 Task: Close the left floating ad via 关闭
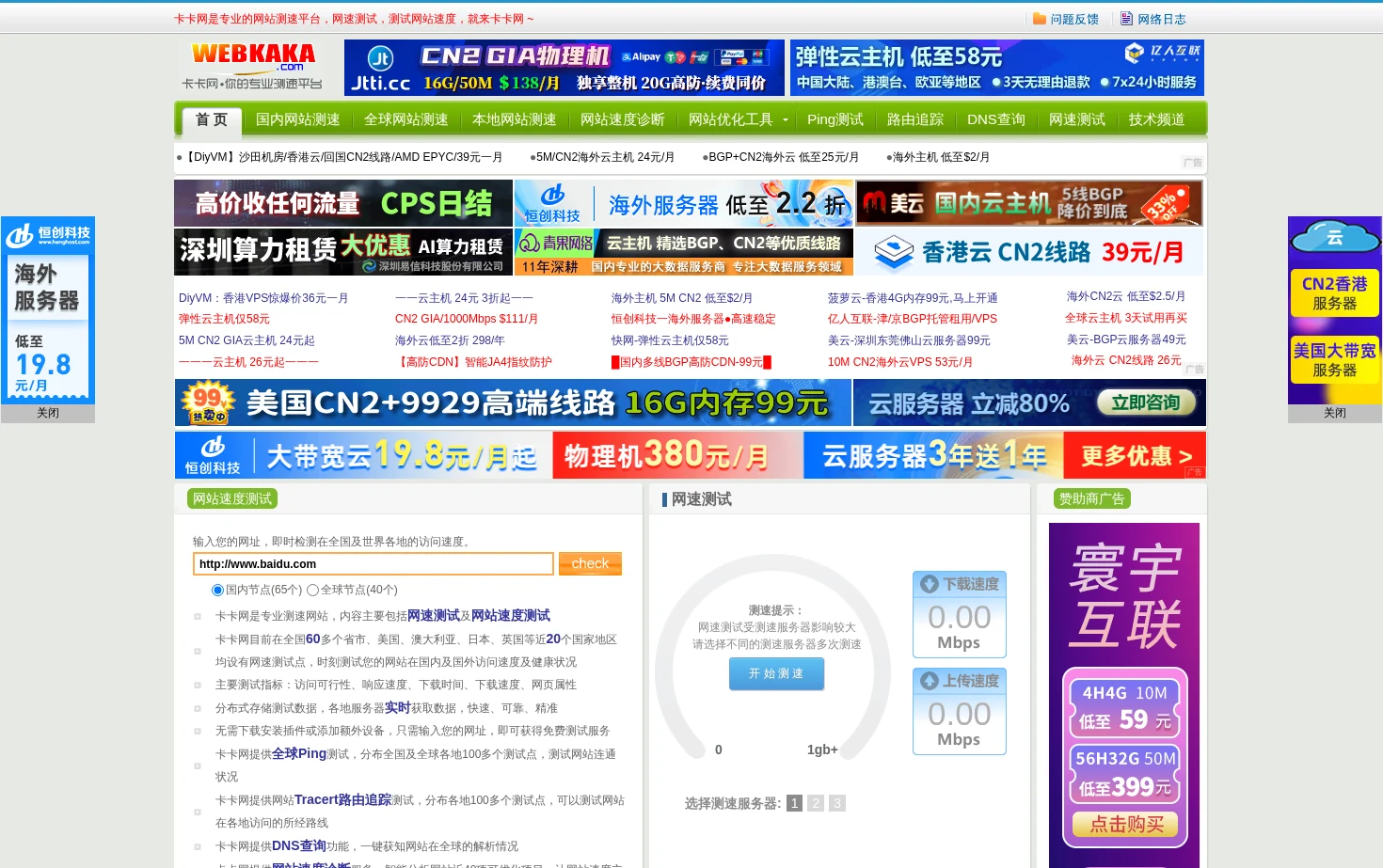[48, 413]
